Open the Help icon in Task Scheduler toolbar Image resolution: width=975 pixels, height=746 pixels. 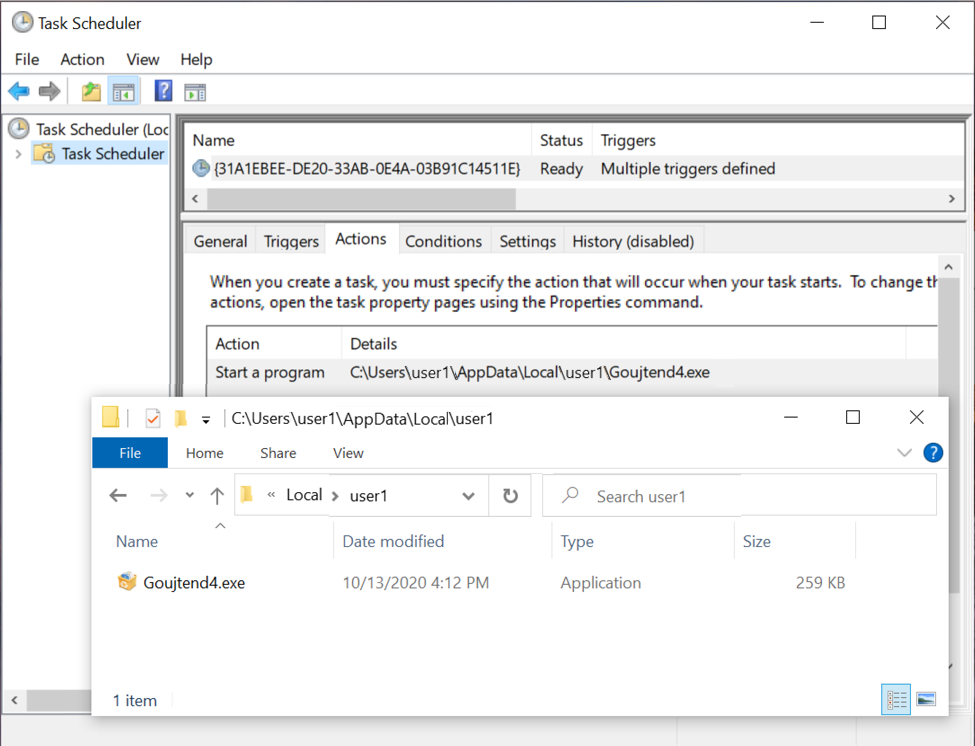tap(163, 92)
